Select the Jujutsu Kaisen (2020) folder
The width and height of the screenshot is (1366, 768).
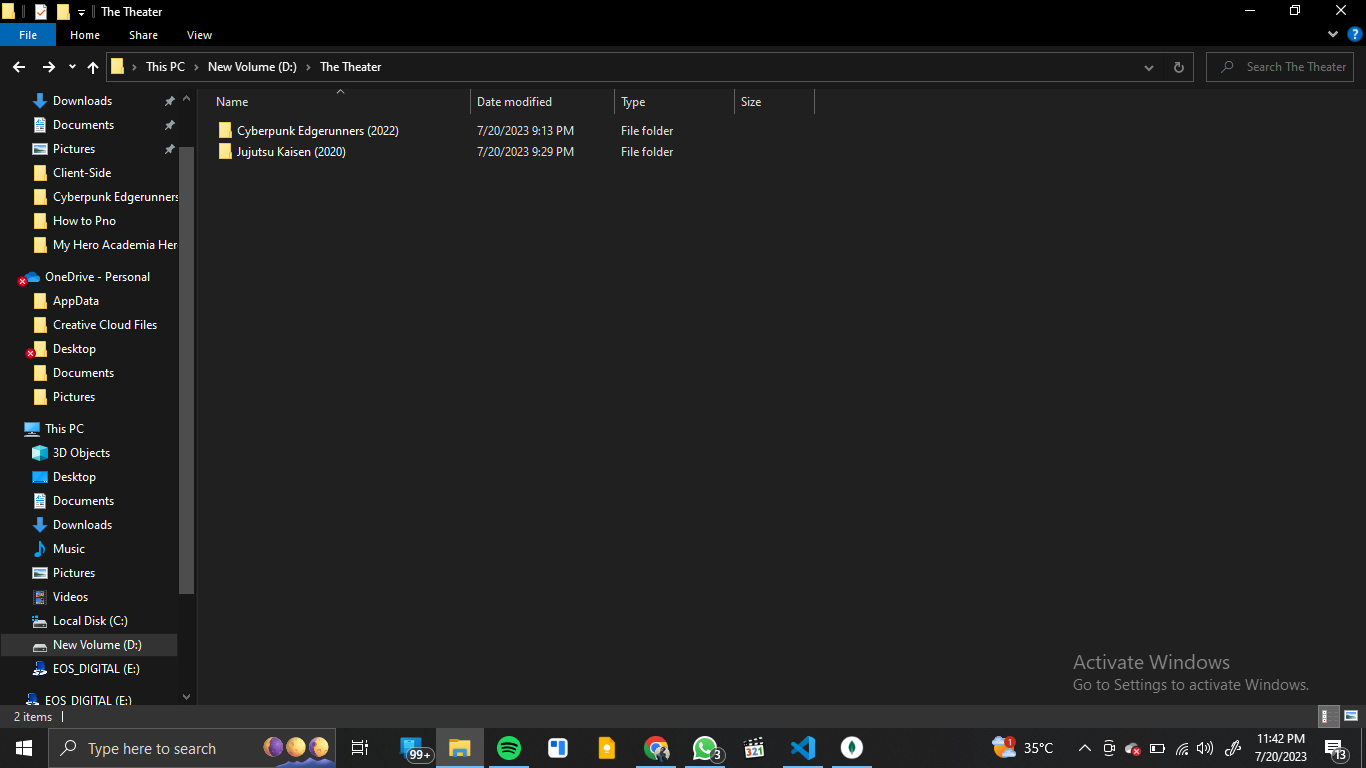click(290, 152)
